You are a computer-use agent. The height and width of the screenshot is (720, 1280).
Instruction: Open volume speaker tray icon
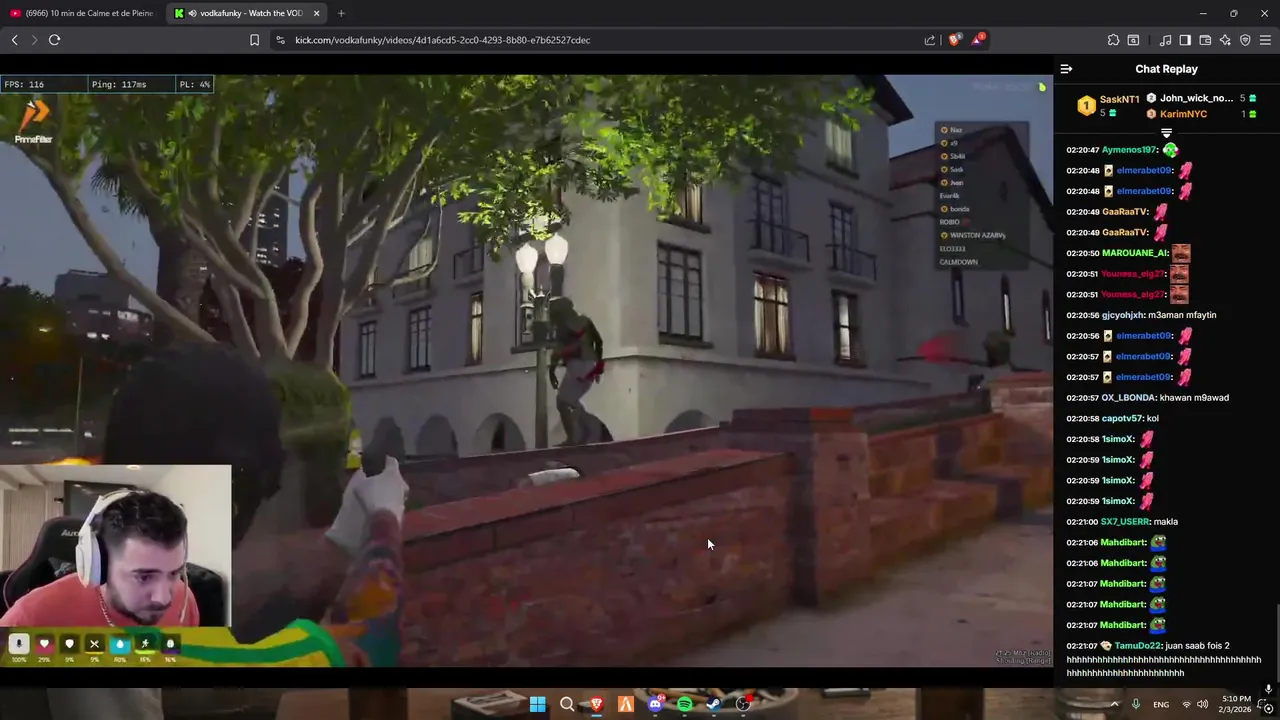[1202, 704]
